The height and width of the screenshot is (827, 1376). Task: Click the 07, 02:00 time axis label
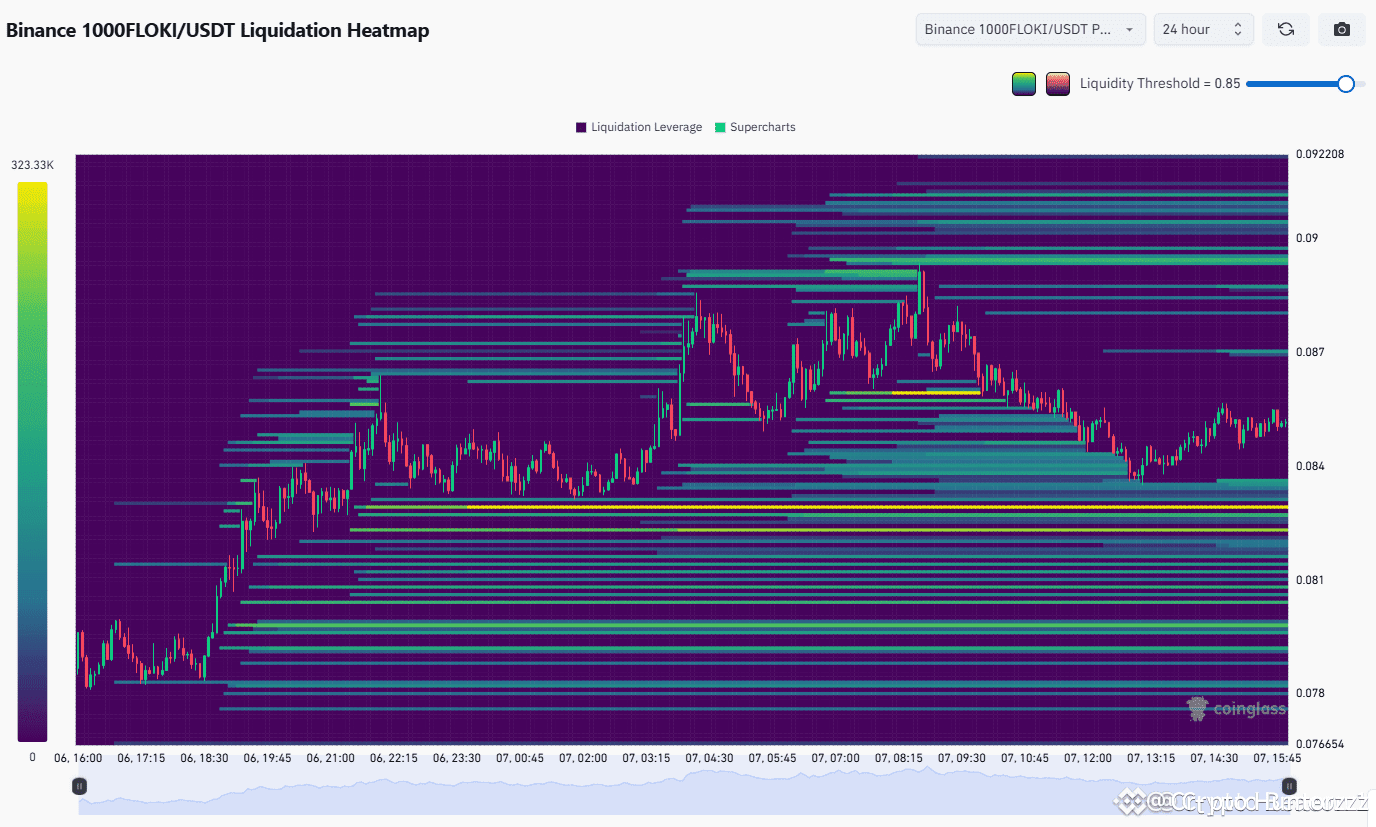pos(583,758)
